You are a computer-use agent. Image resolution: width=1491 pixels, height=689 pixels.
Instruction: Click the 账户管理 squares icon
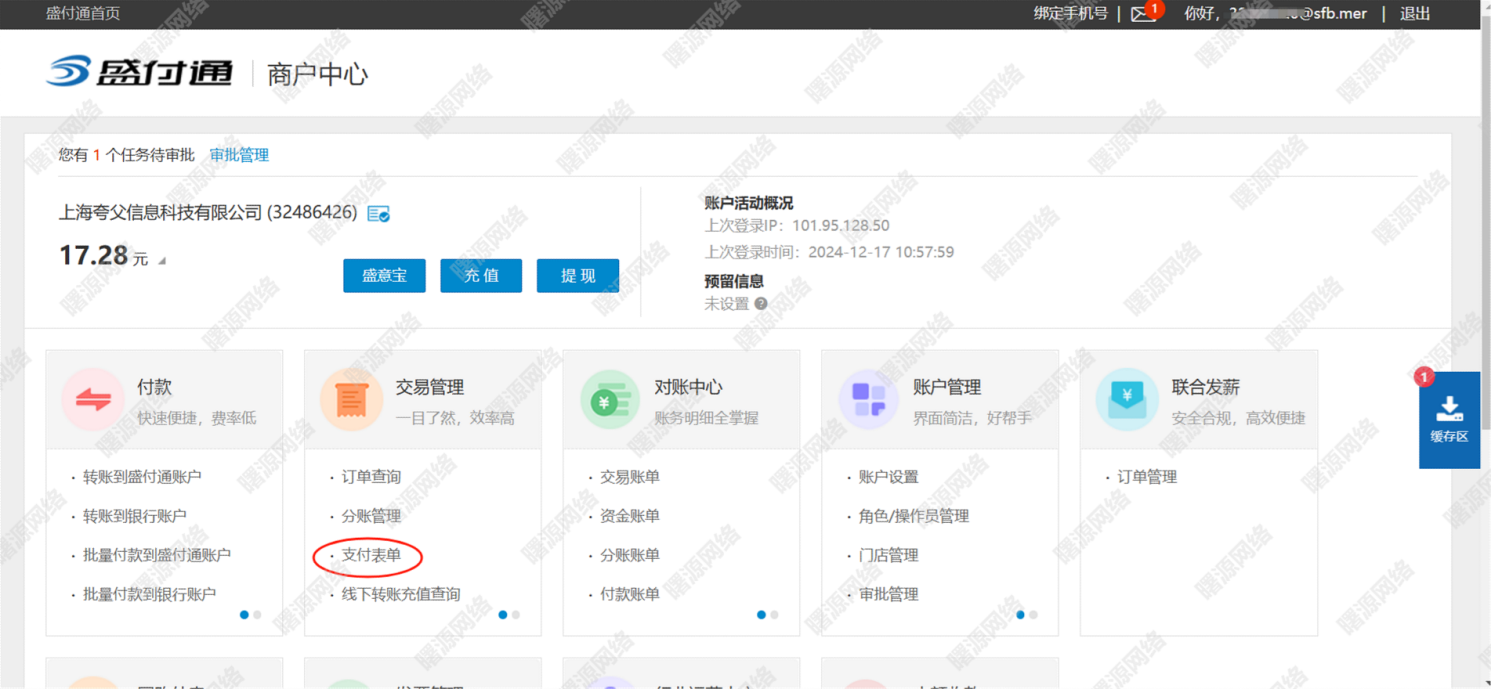[x=868, y=400]
